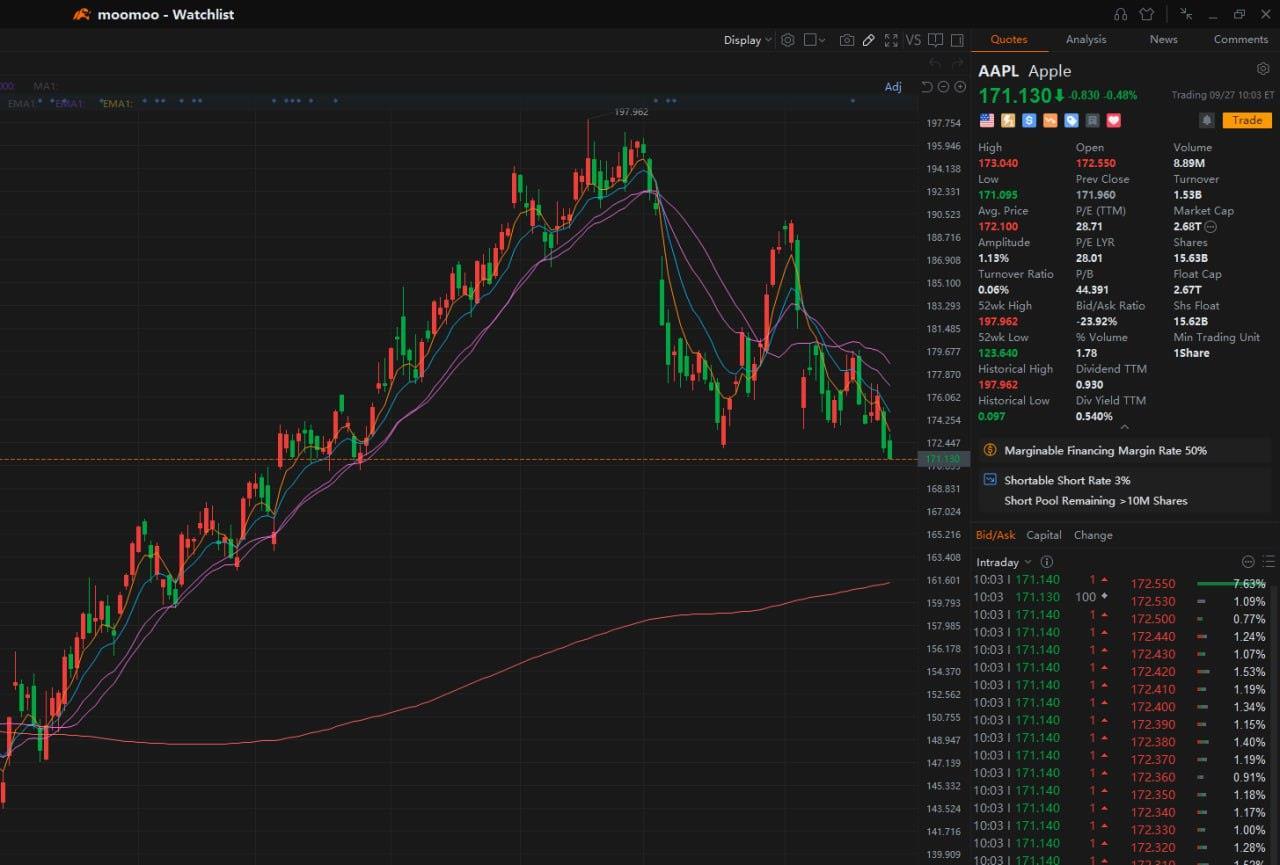Expand the Intraday dropdown
This screenshot has width=1280, height=865.
pos(1004,562)
